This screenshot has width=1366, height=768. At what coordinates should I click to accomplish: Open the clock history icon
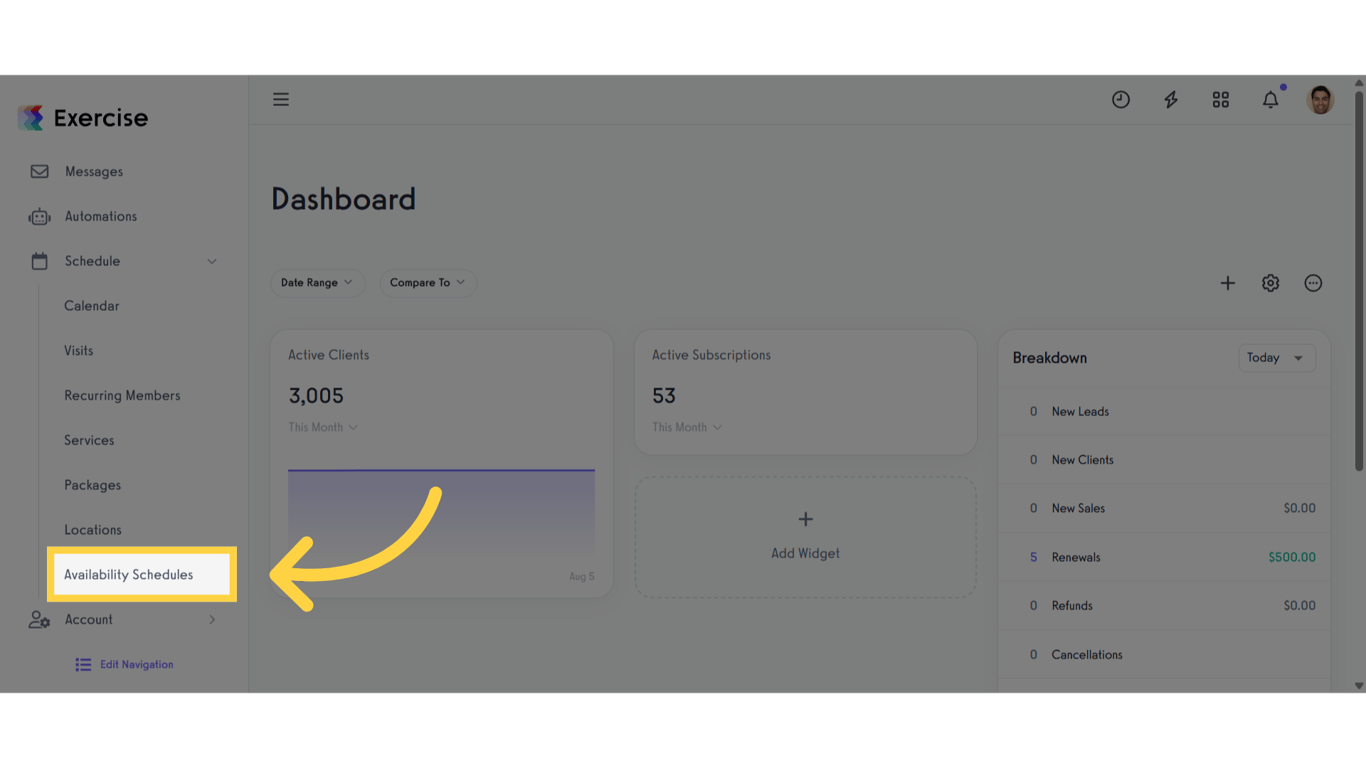pyautogui.click(x=1121, y=99)
